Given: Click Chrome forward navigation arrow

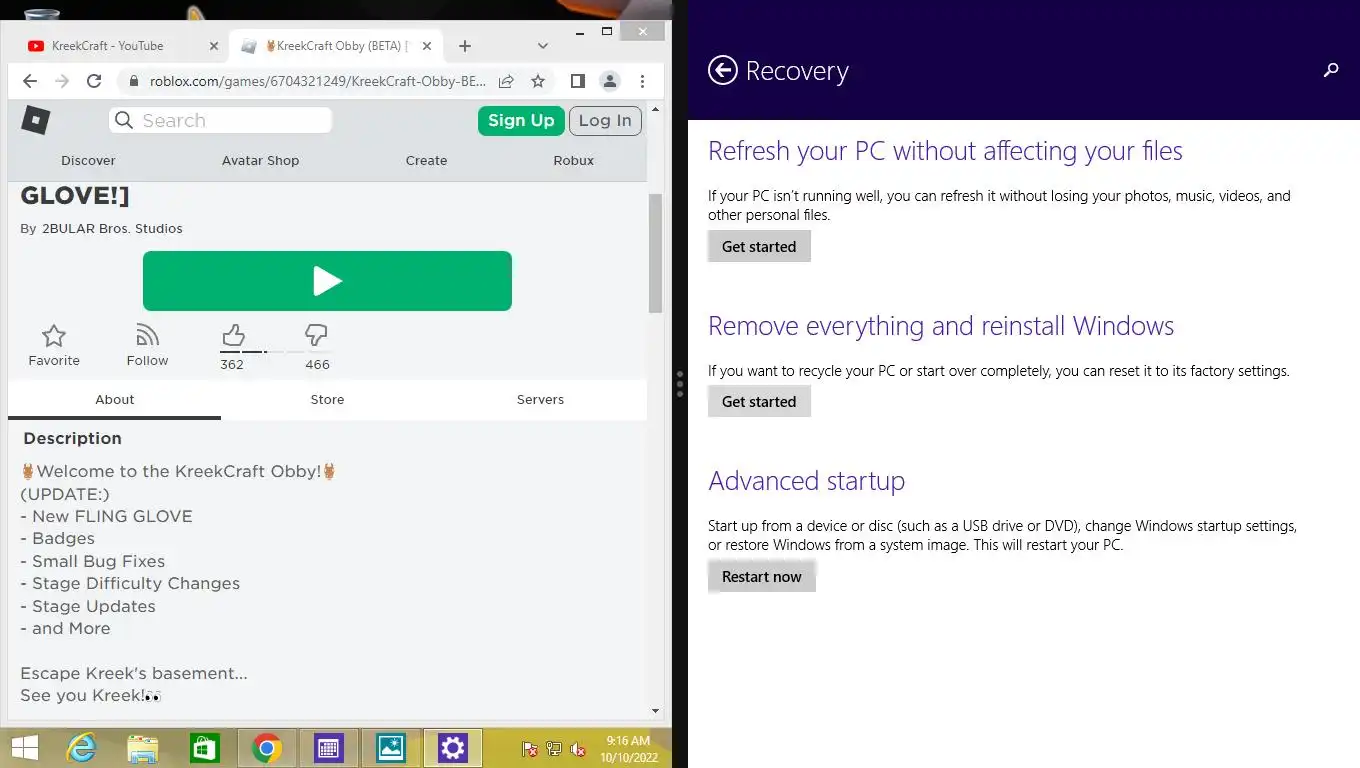Looking at the screenshot, I should click(x=62, y=81).
